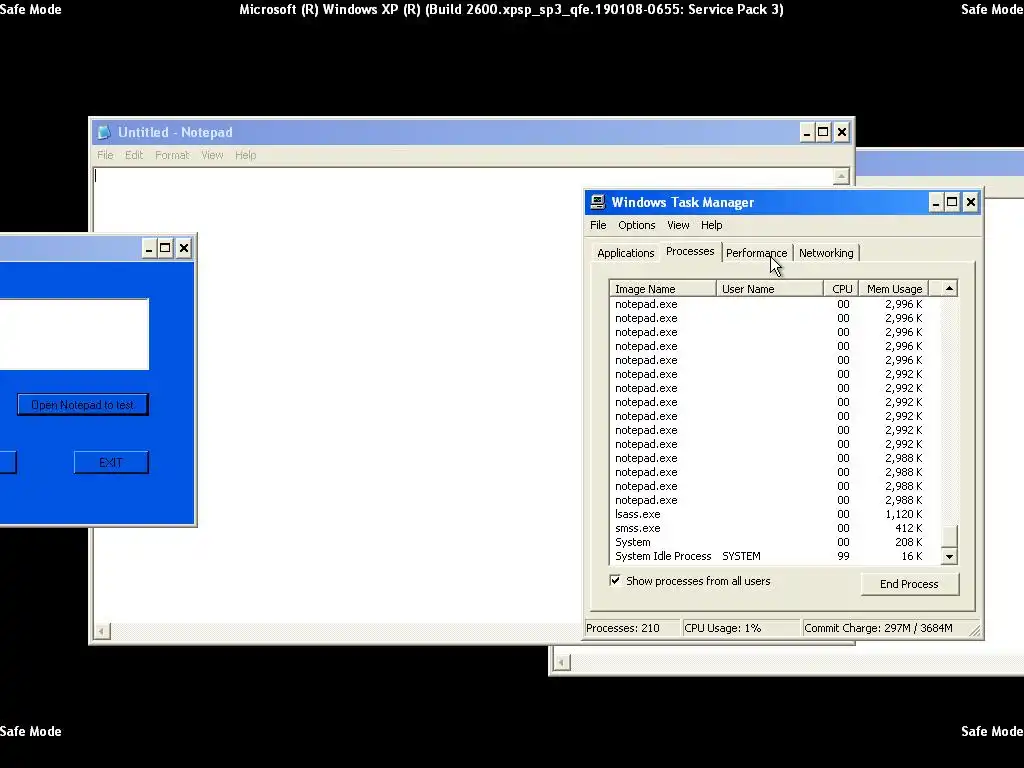Click the Notepad title bar icon
This screenshot has width=1024, height=768.
point(104,132)
